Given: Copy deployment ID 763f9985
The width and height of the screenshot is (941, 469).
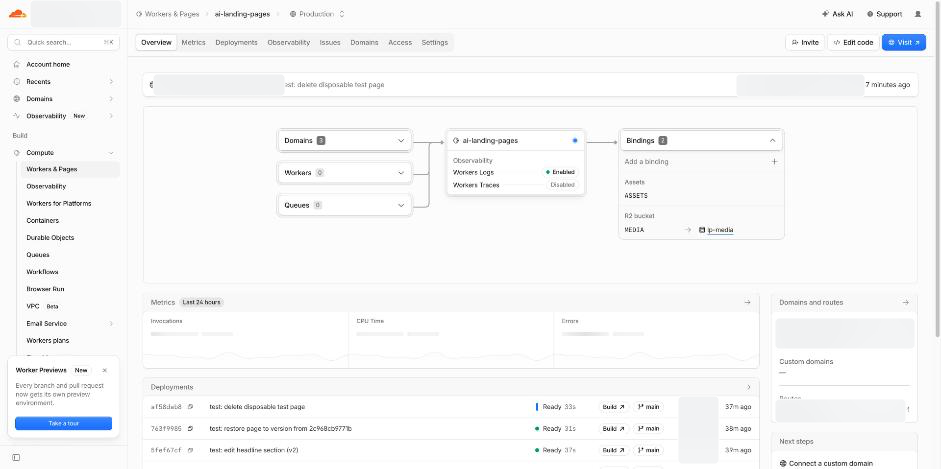Looking at the screenshot, I should point(191,429).
